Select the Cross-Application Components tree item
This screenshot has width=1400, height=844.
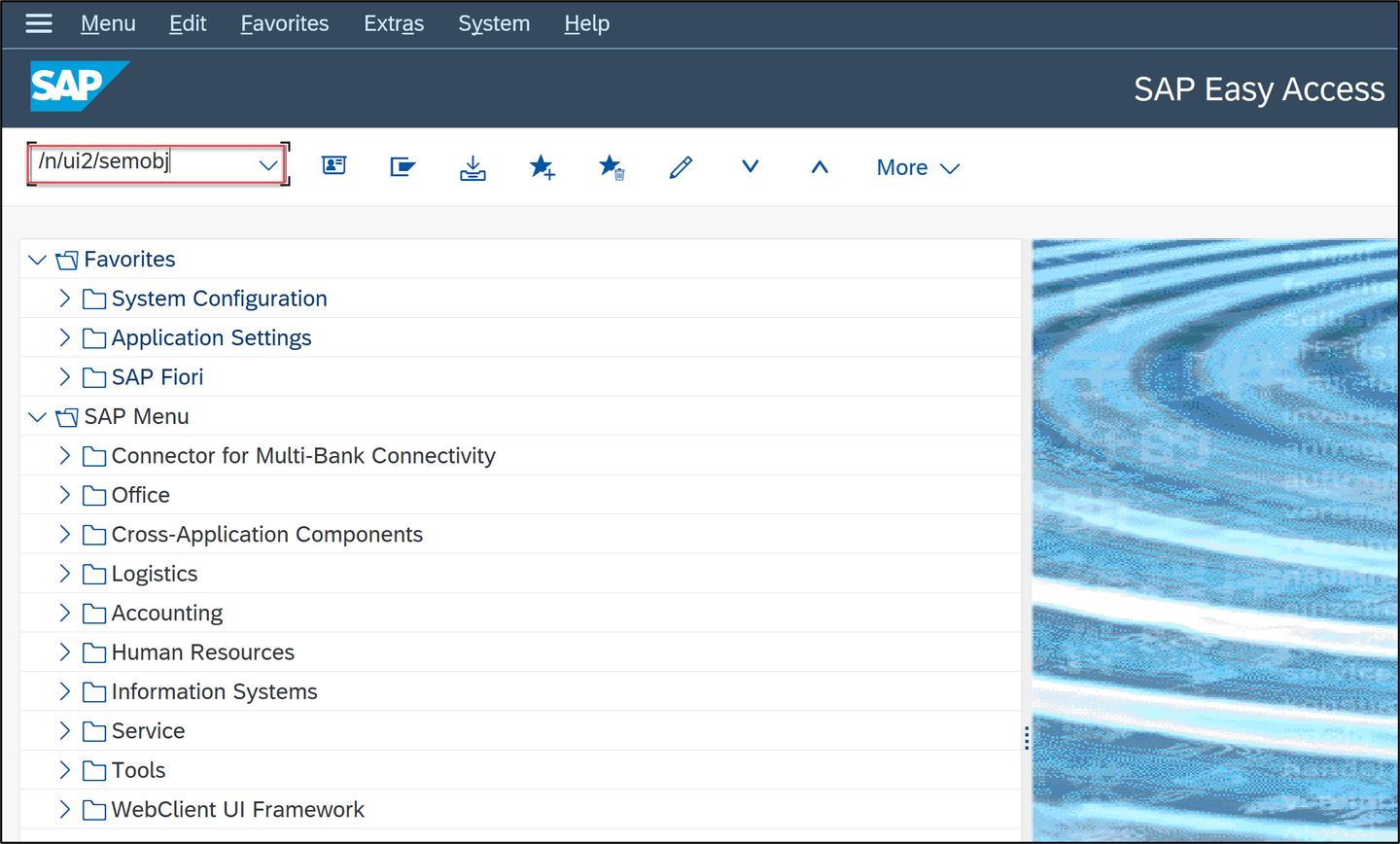pyautogui.click(x=267, y=535)
